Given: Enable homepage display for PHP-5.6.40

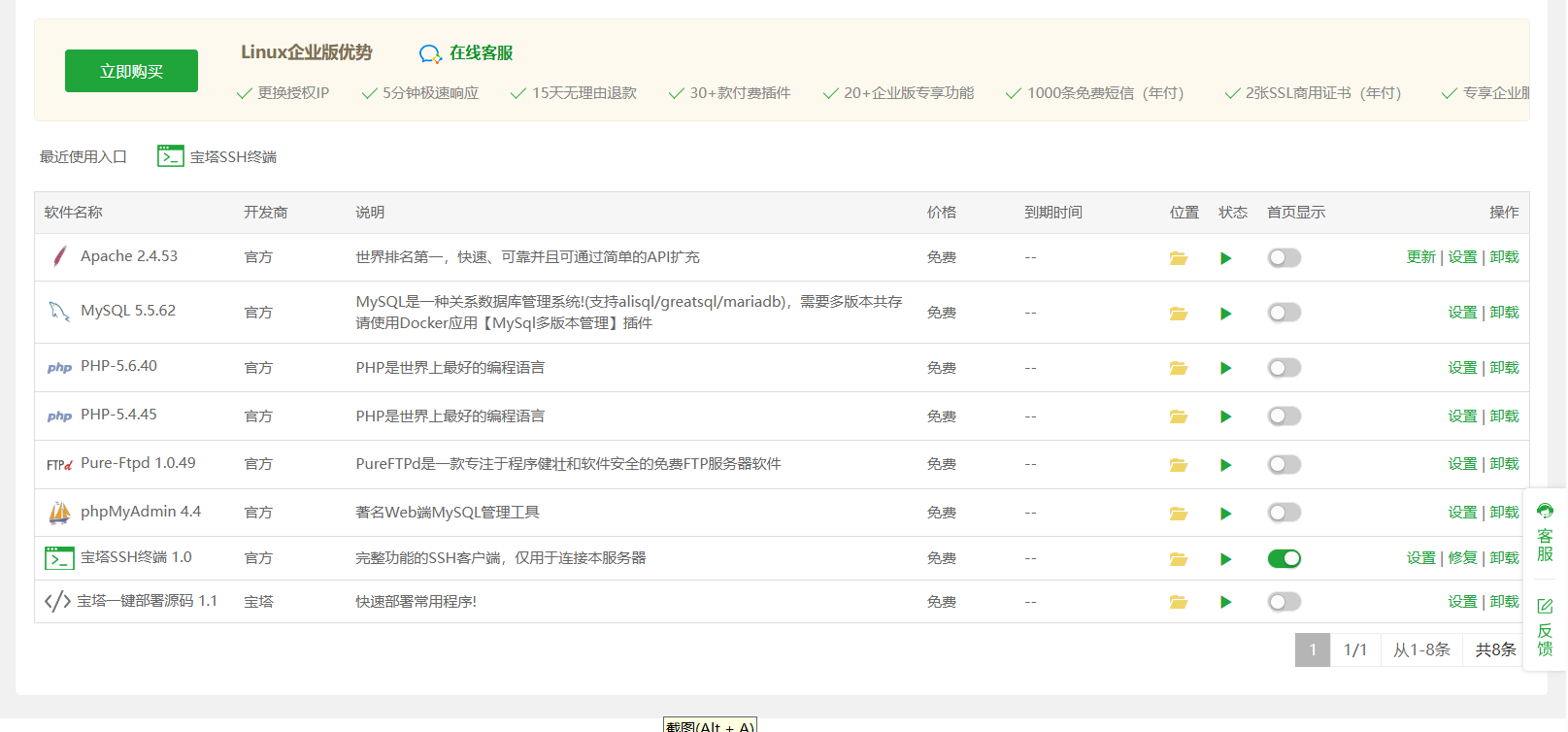Looking at the screenshot, I should (1284, 368).
